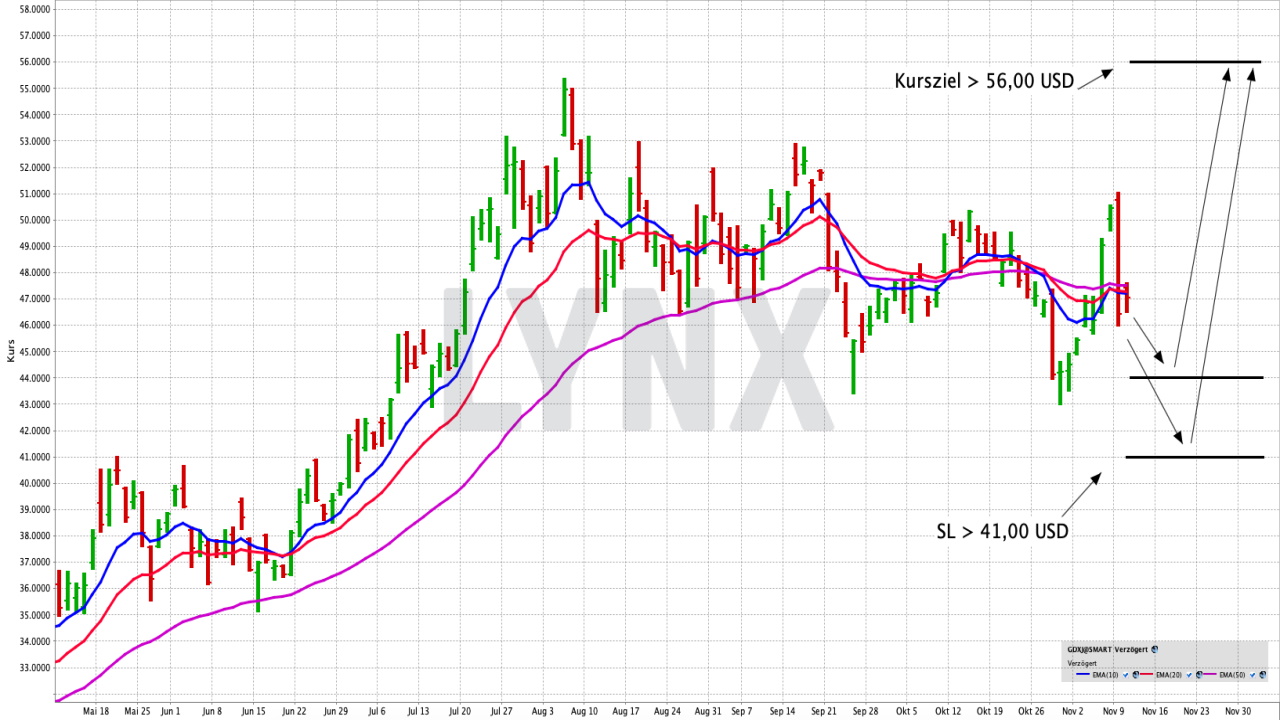Click the Nov 9 date label
The height and width of the screenshot is (720, 1280).
[1113, 712]
